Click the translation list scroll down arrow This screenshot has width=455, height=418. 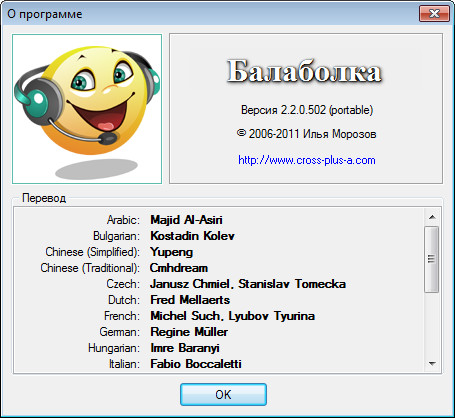tap(432, 363)
